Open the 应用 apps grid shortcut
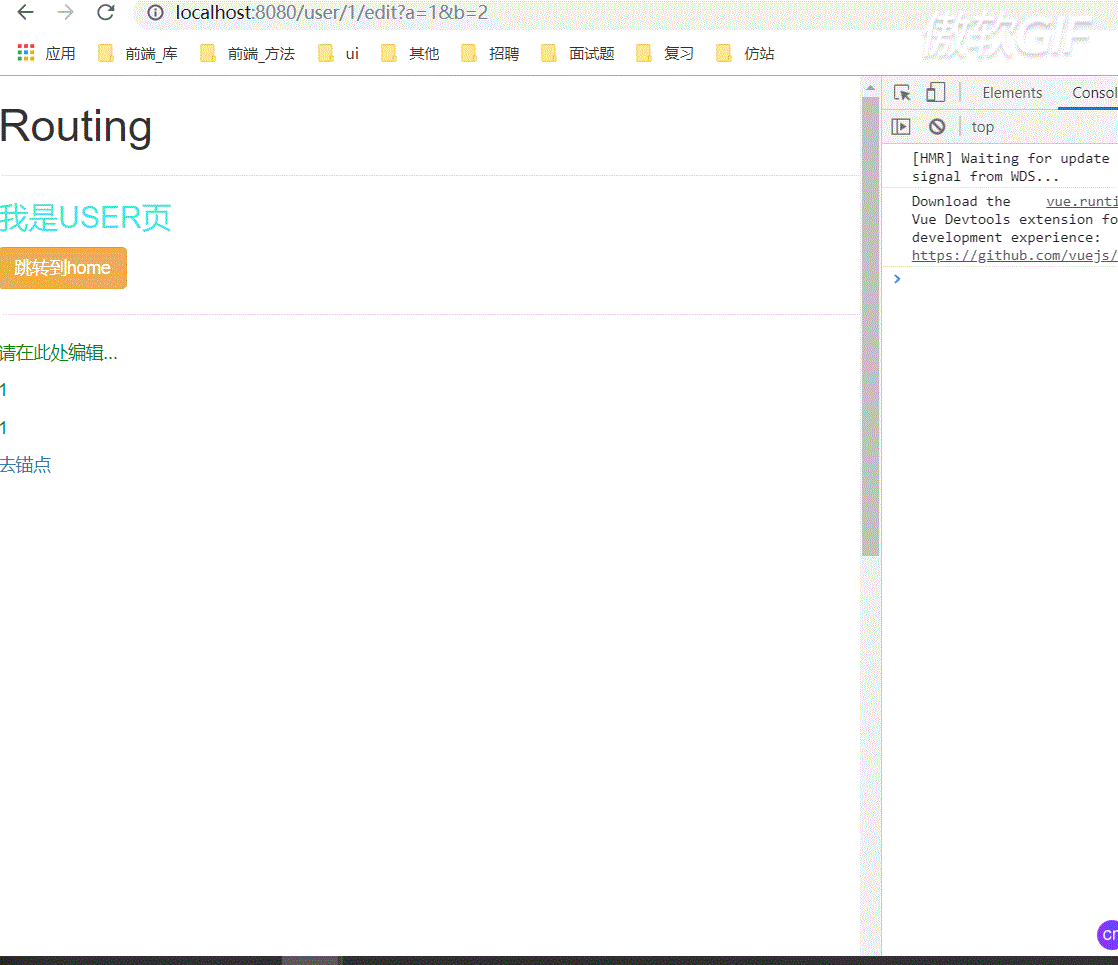Viewport: 1118px width, 965px height. 46,53
